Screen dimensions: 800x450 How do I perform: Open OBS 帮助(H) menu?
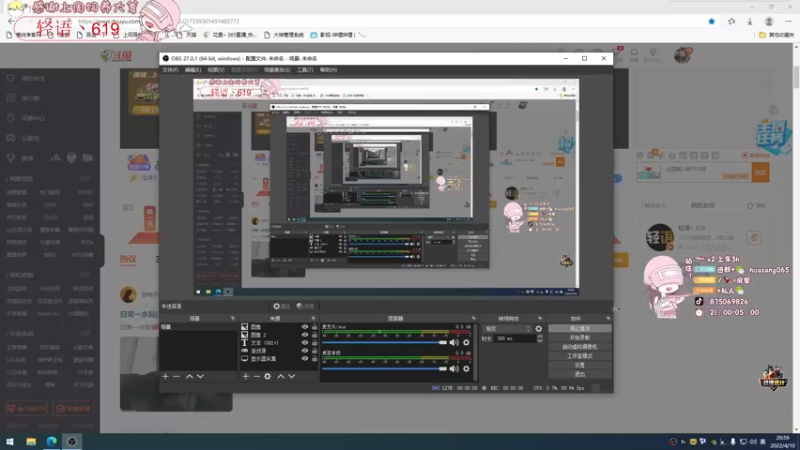coord(328,70)
